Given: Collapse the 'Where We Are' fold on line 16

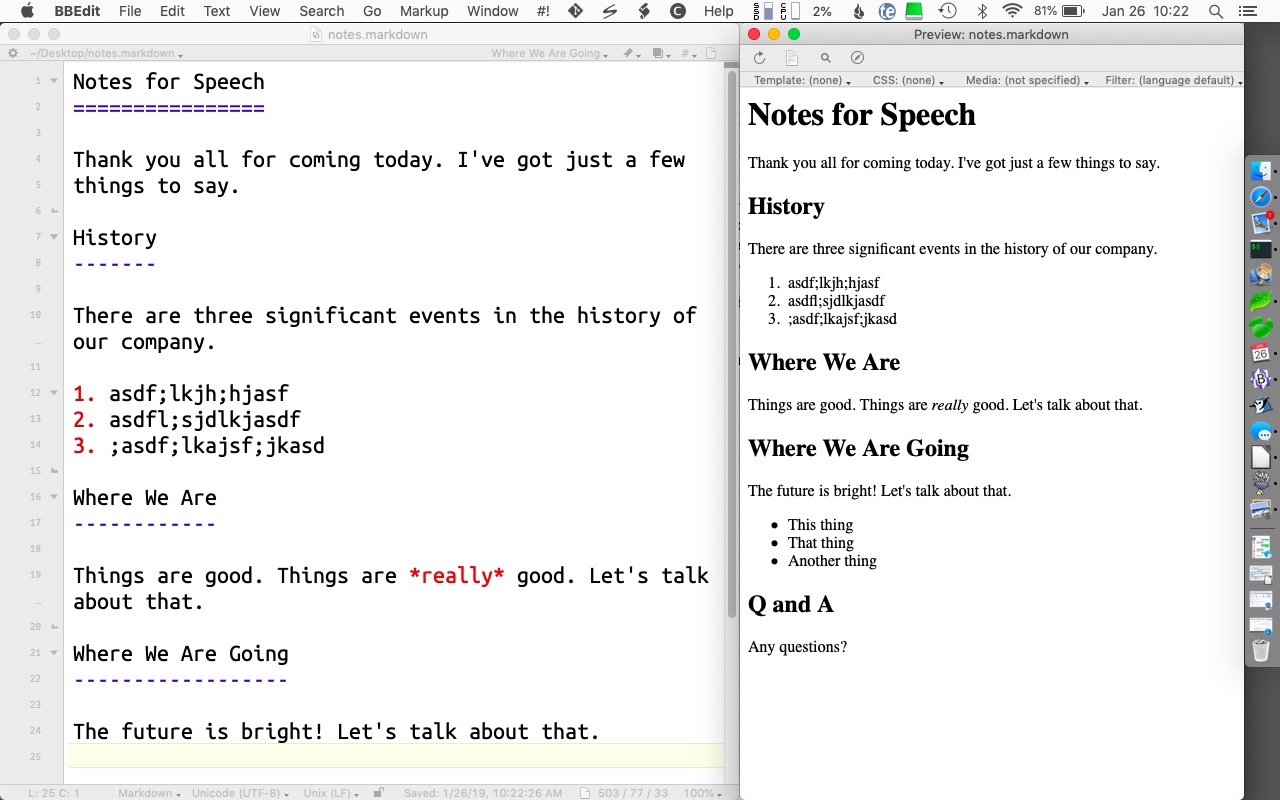Looking at the screenshot, I should pyautogui.click(x=54, y=498).
